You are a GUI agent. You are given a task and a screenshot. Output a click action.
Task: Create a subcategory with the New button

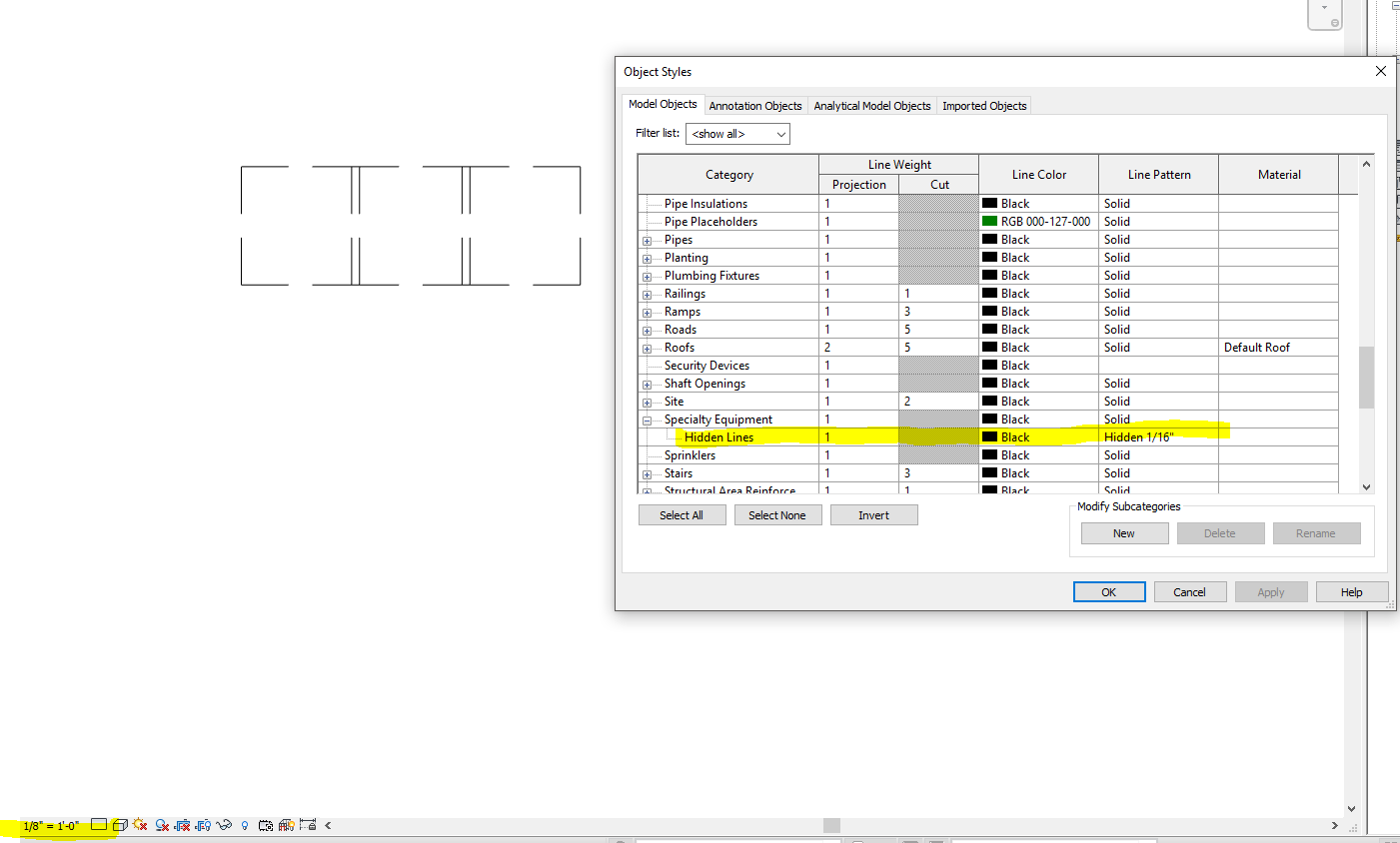[1124, 532]
